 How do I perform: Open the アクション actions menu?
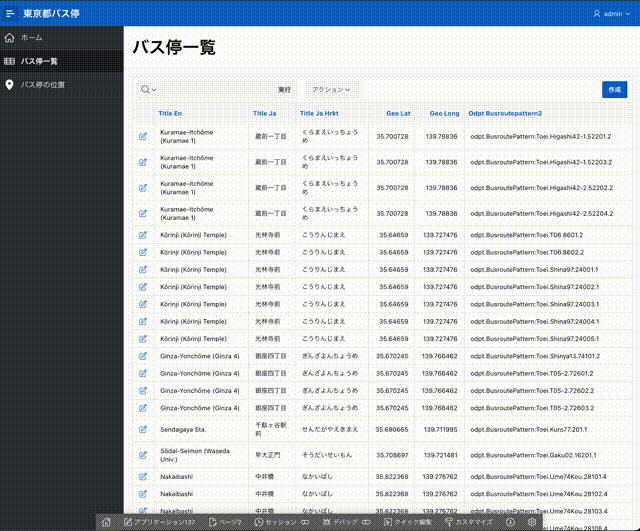pos(331,90)
